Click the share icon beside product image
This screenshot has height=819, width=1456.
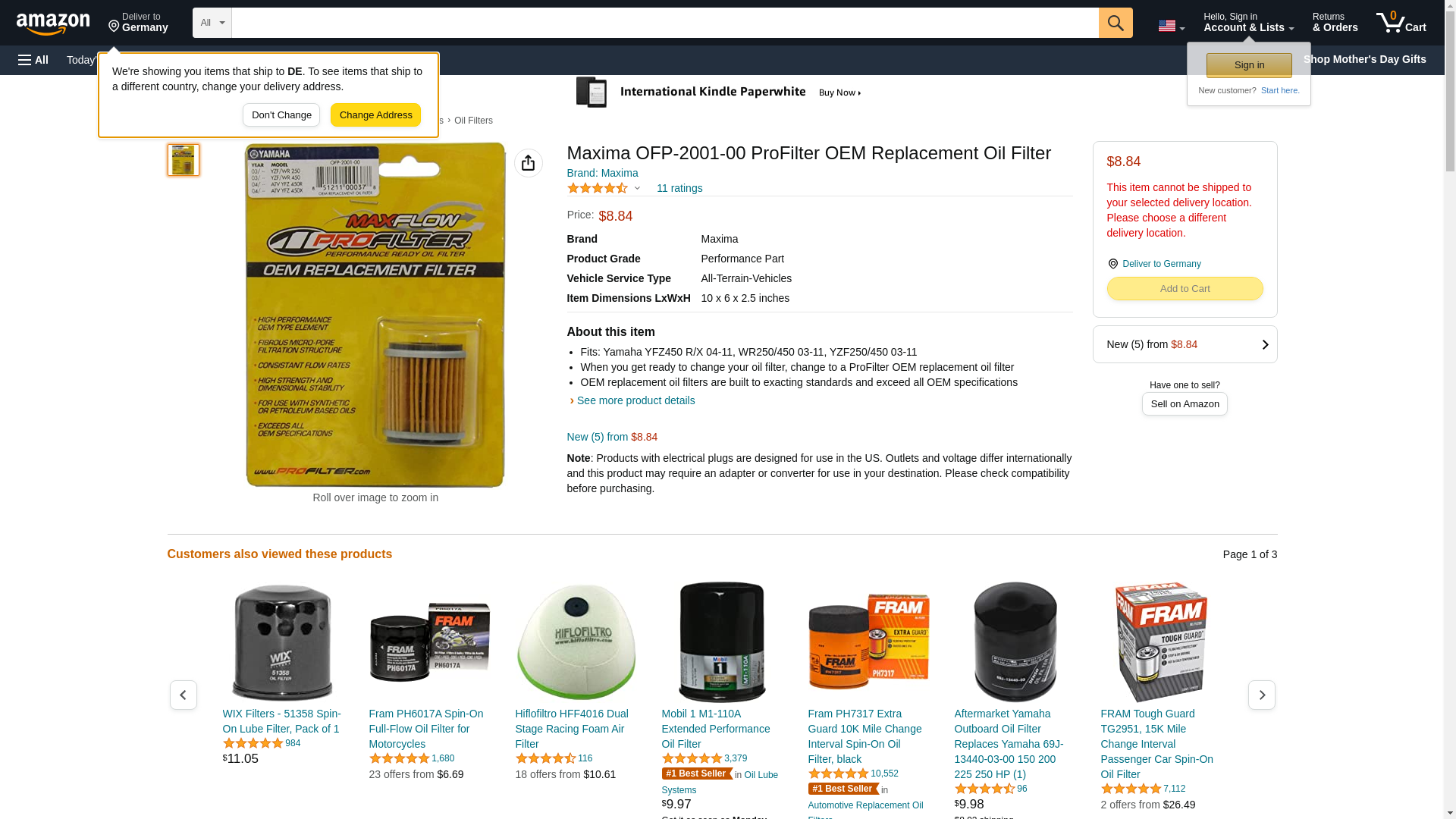coord(528,163)
